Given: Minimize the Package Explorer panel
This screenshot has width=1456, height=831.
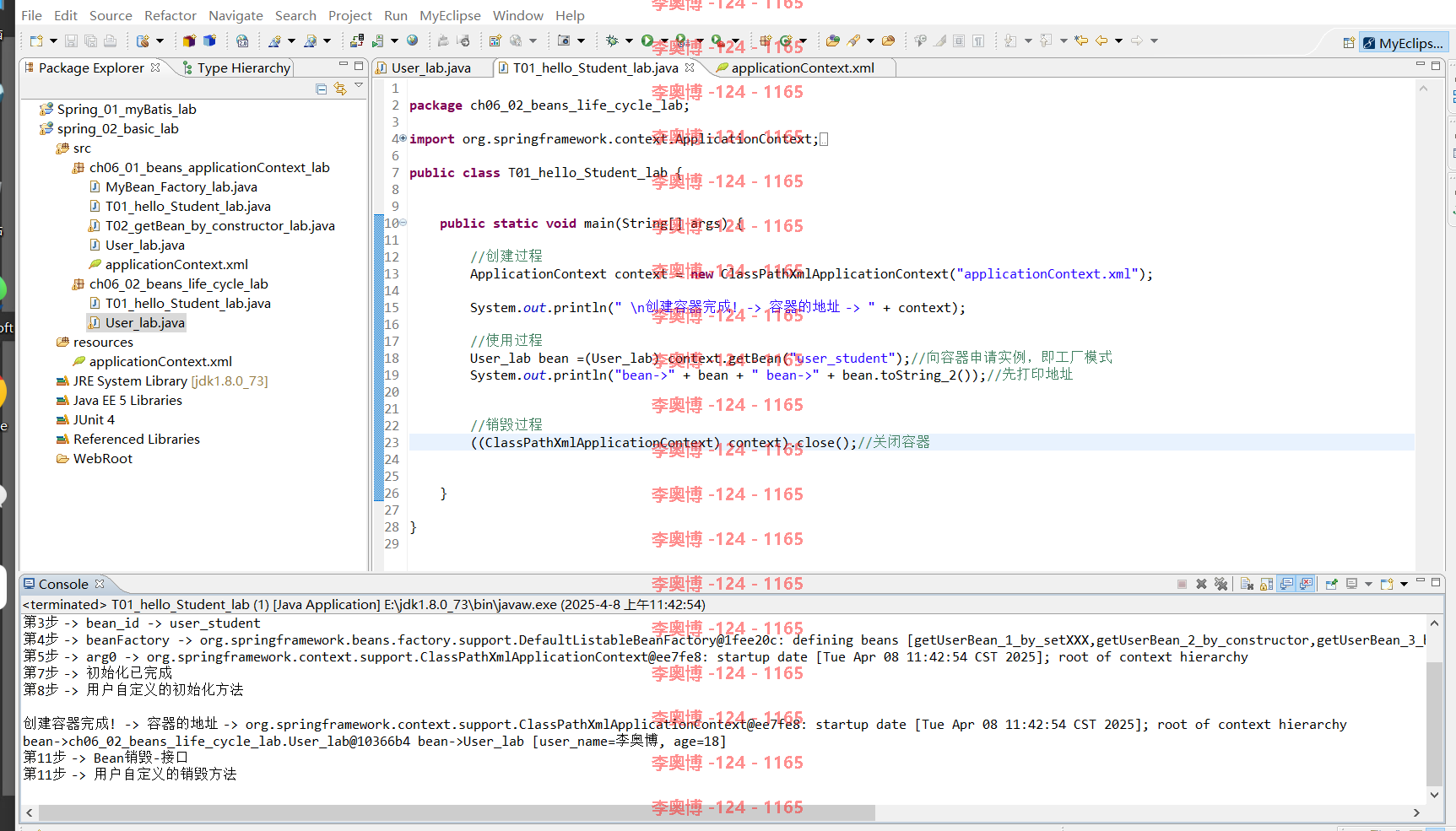Looking at the screenshot, I should [x=344, y=65].
